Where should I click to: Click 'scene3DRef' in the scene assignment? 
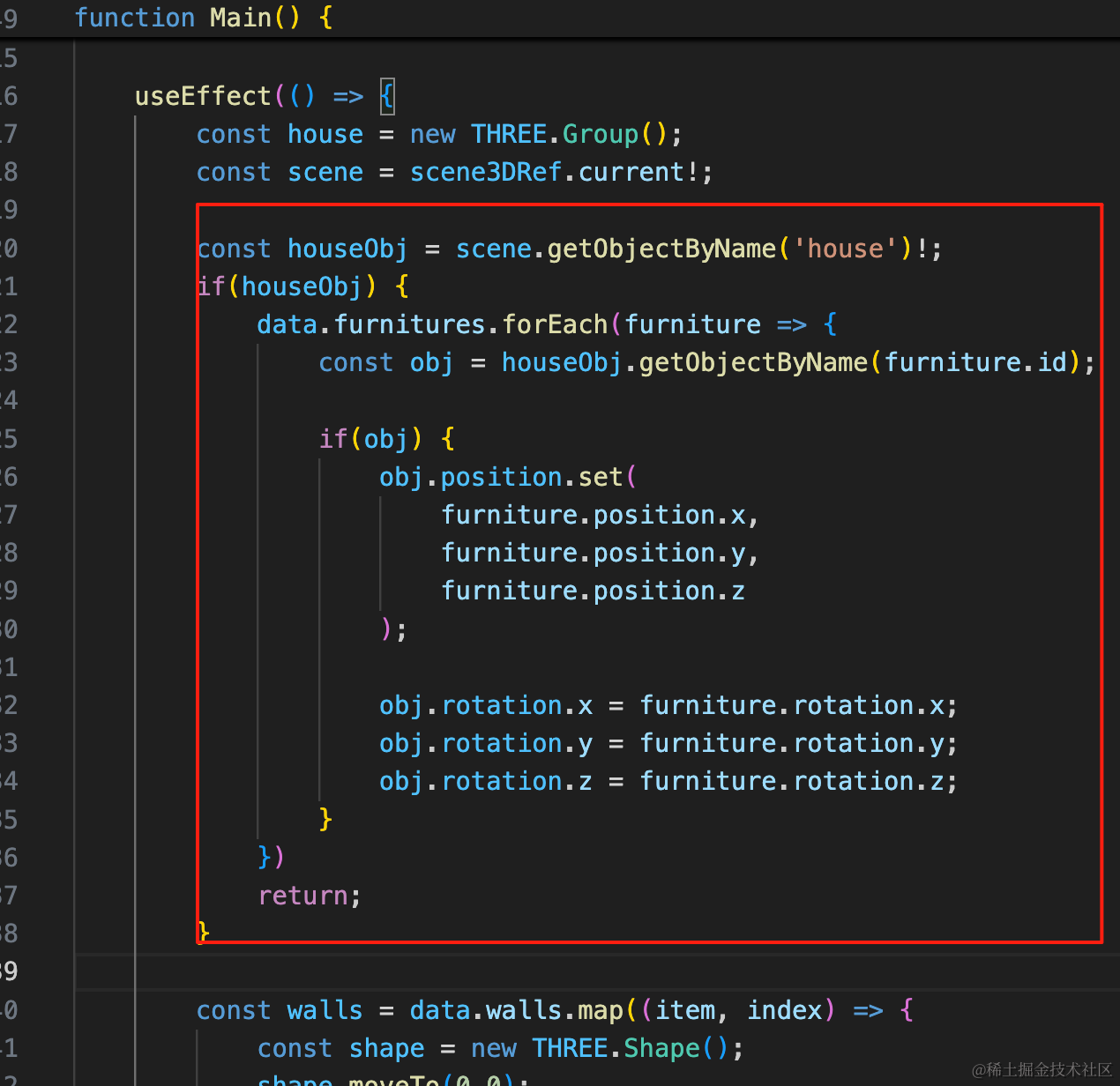(486, 172)
